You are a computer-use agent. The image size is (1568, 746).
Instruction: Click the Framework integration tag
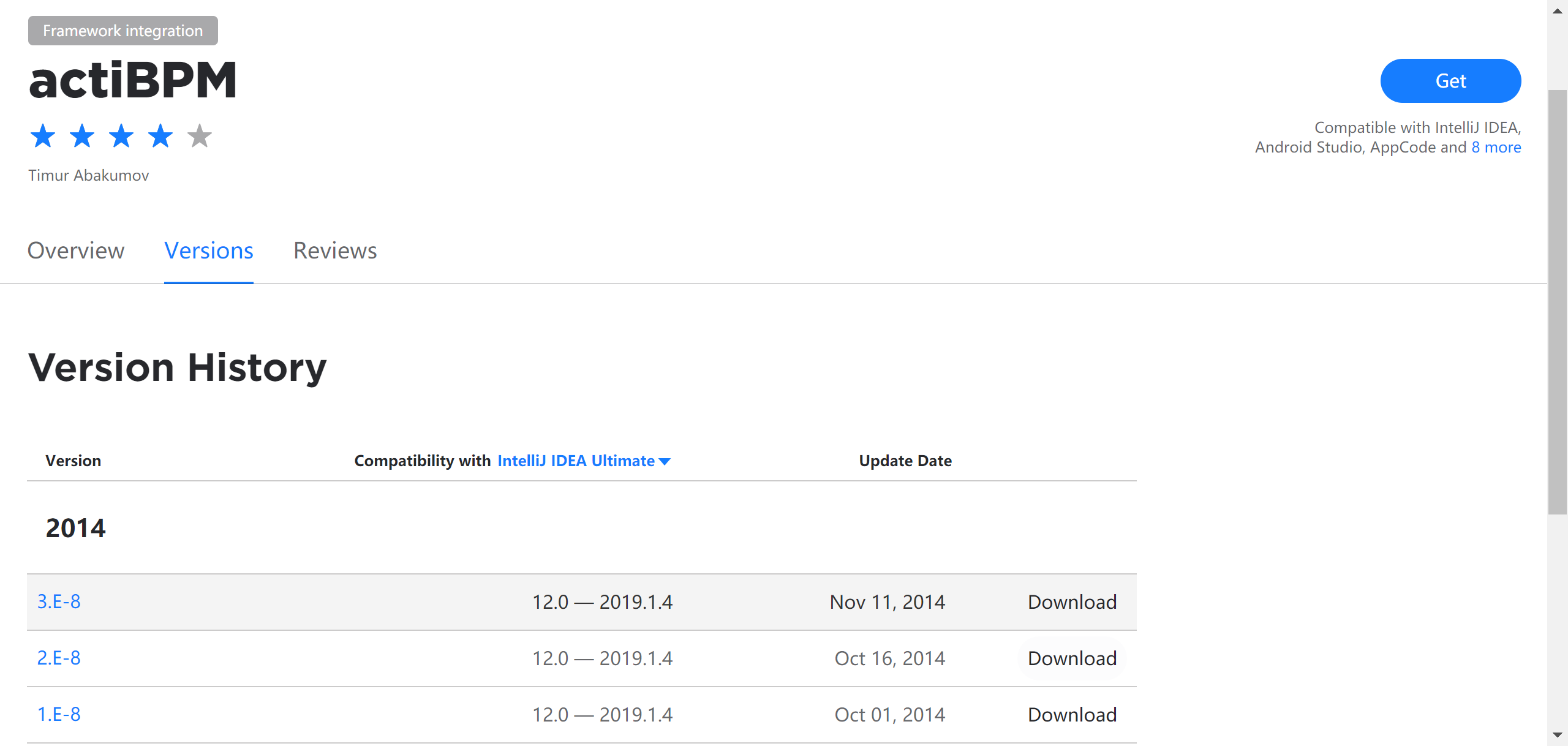click(x=123, y=31)
